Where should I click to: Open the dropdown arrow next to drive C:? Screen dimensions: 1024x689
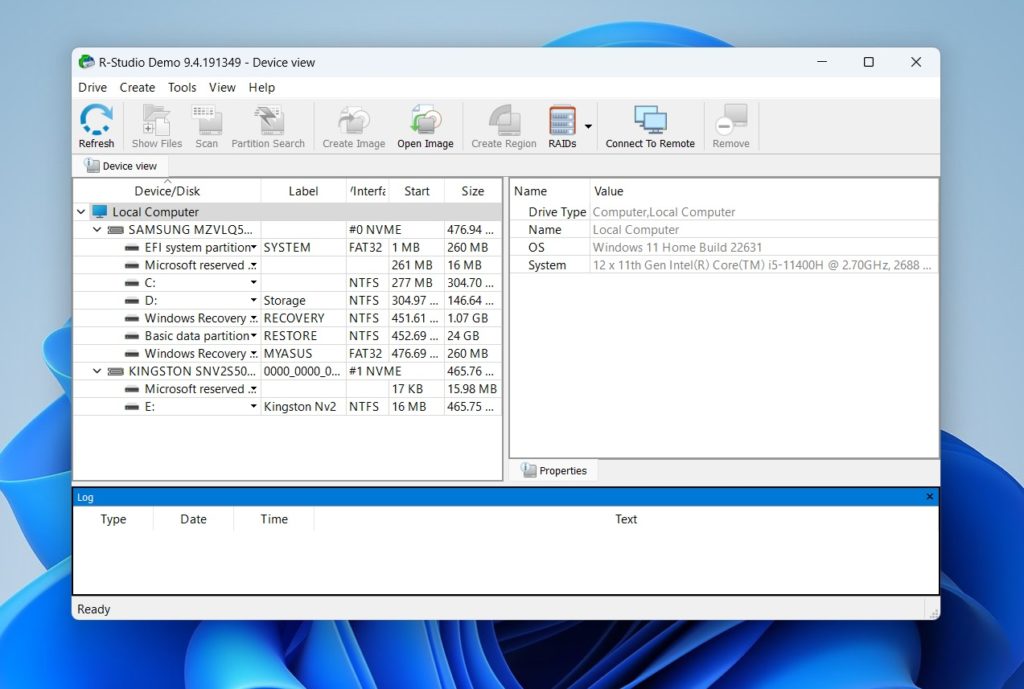(253, 282)
